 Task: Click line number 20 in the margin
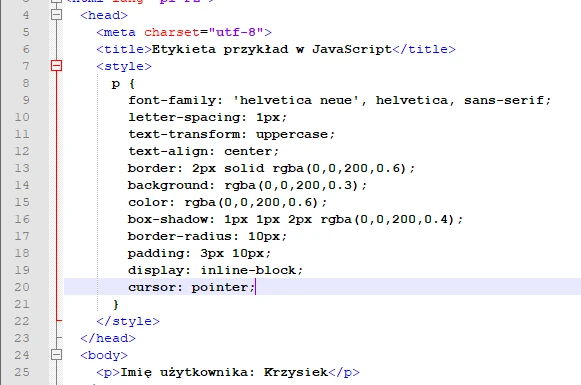pos(22,287)
